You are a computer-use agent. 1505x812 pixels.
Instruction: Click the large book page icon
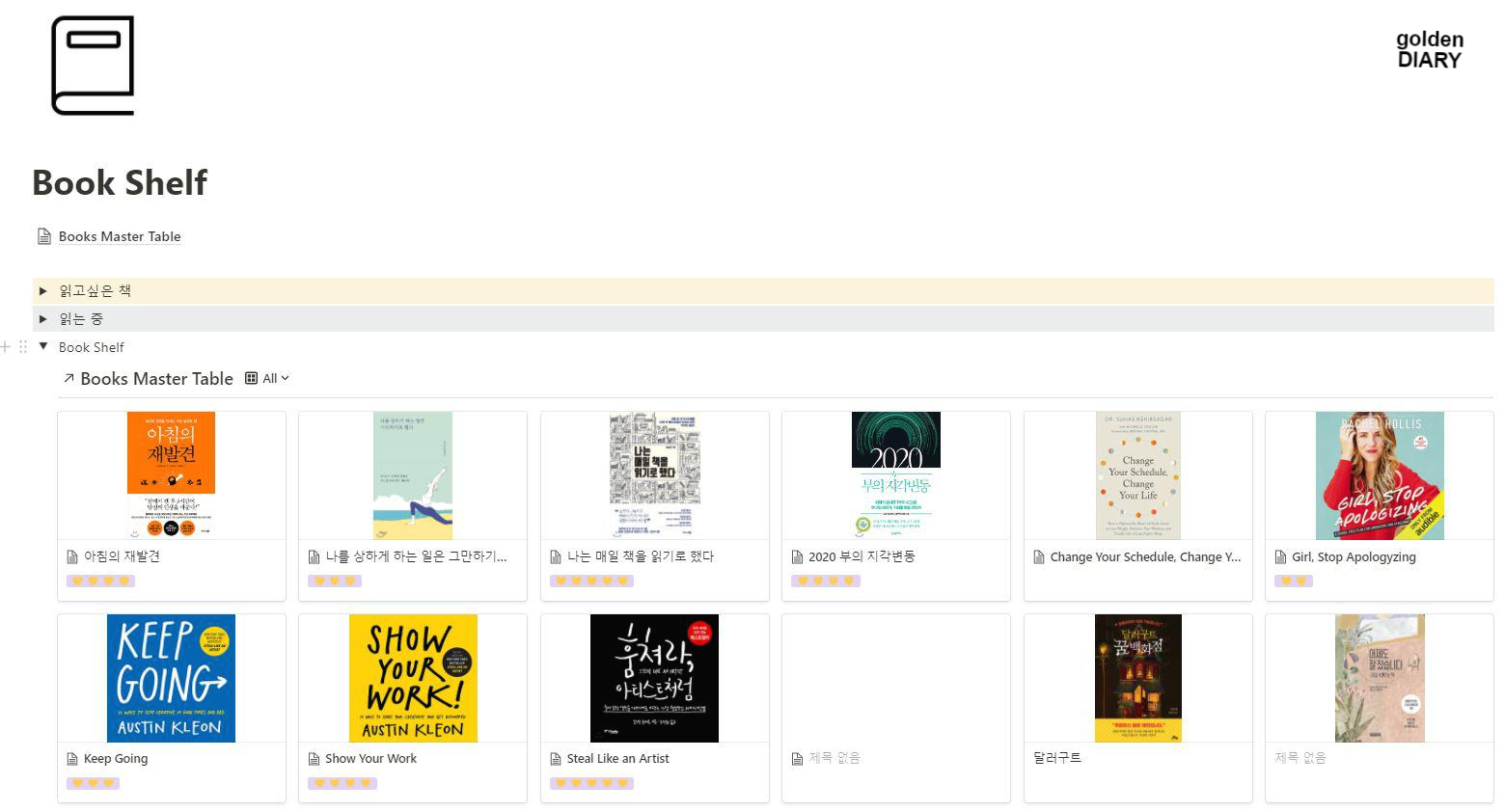(92, 65)
